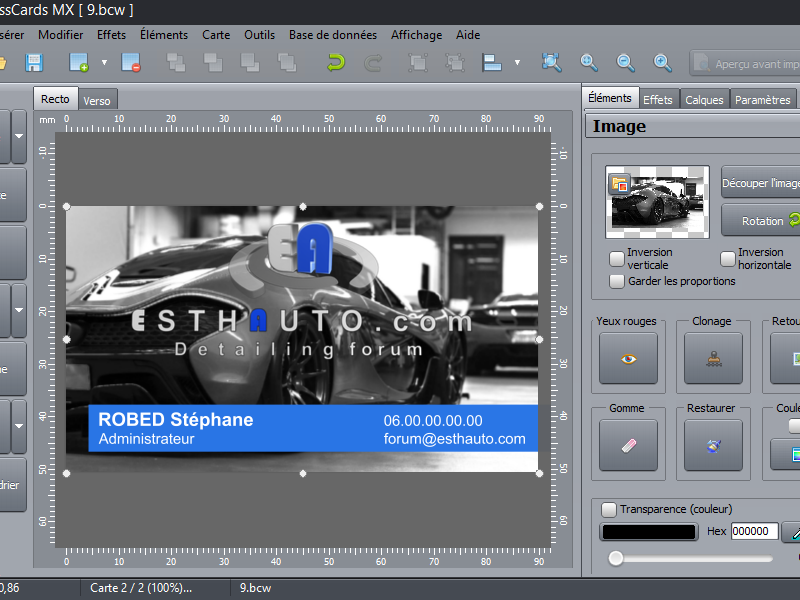
Task: Enable Transparence (couleur) checkbox
Action: (x=609, y=509)
